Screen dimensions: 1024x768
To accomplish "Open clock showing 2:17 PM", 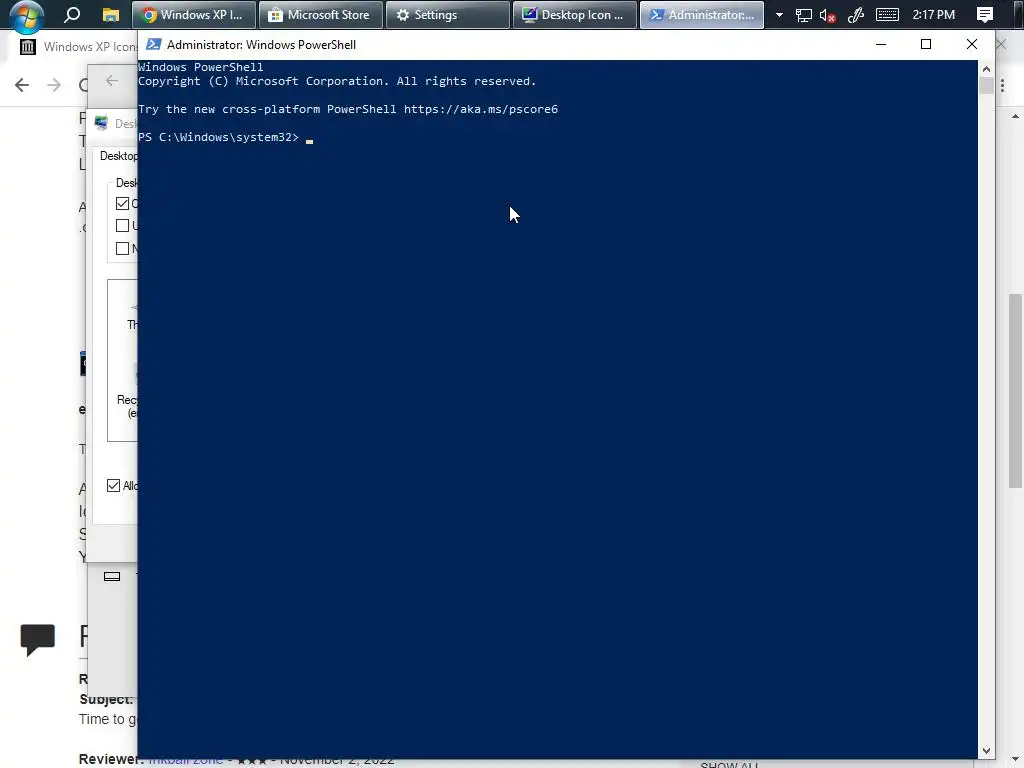I will (x=933, y=14).
